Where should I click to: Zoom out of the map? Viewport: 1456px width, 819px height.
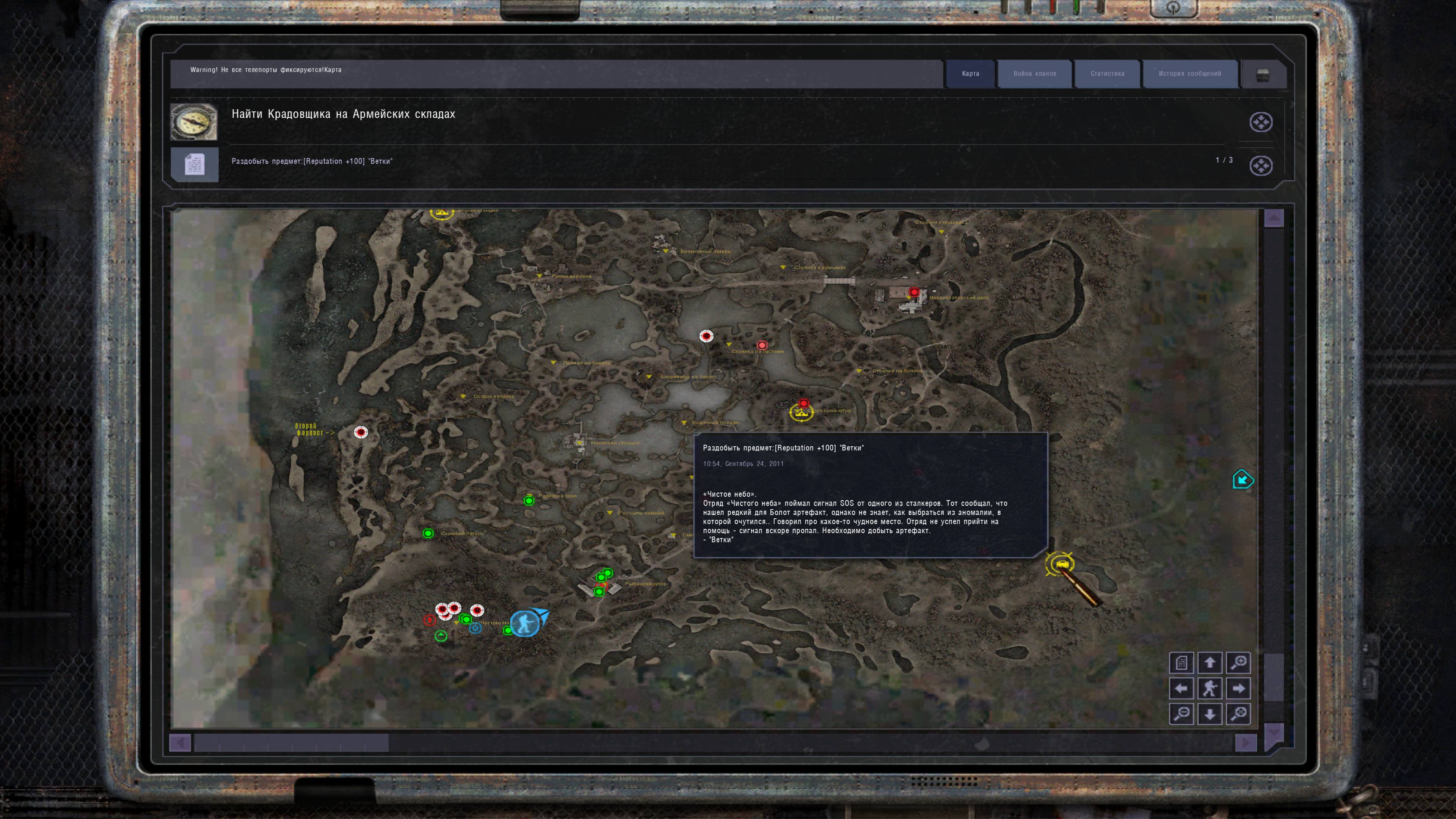pos(1181,714)
